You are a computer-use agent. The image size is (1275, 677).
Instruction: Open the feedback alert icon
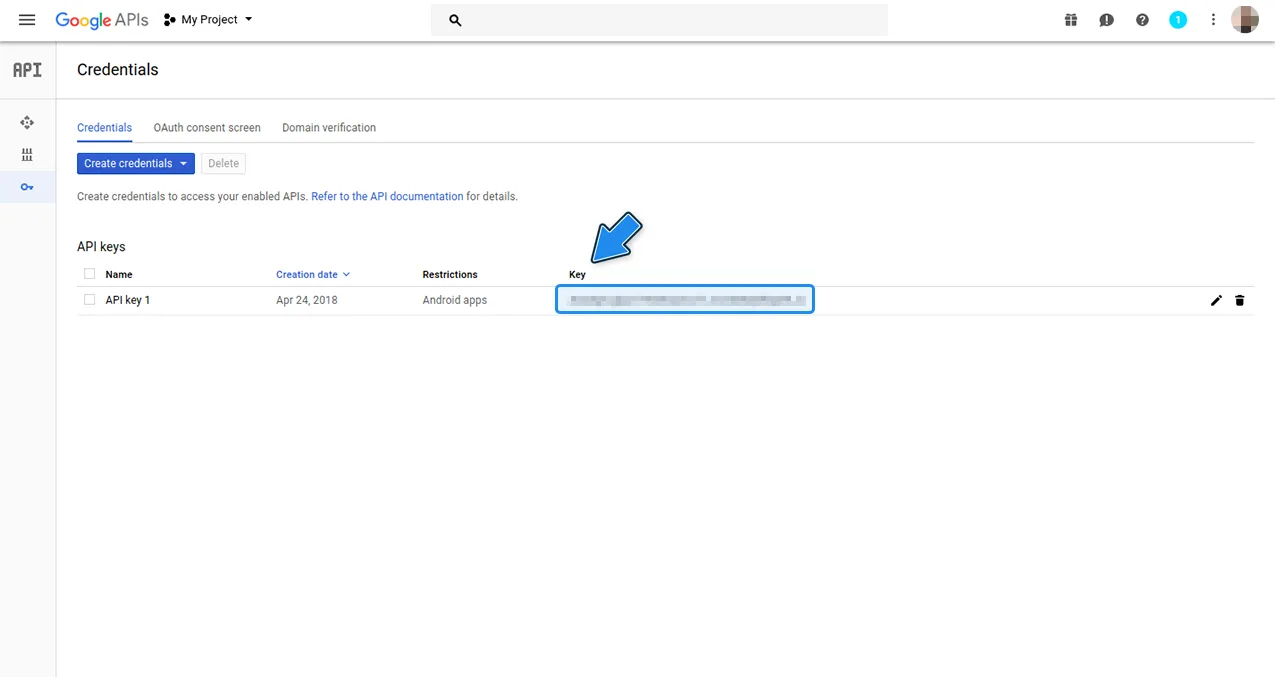[x=1106, y=20]
